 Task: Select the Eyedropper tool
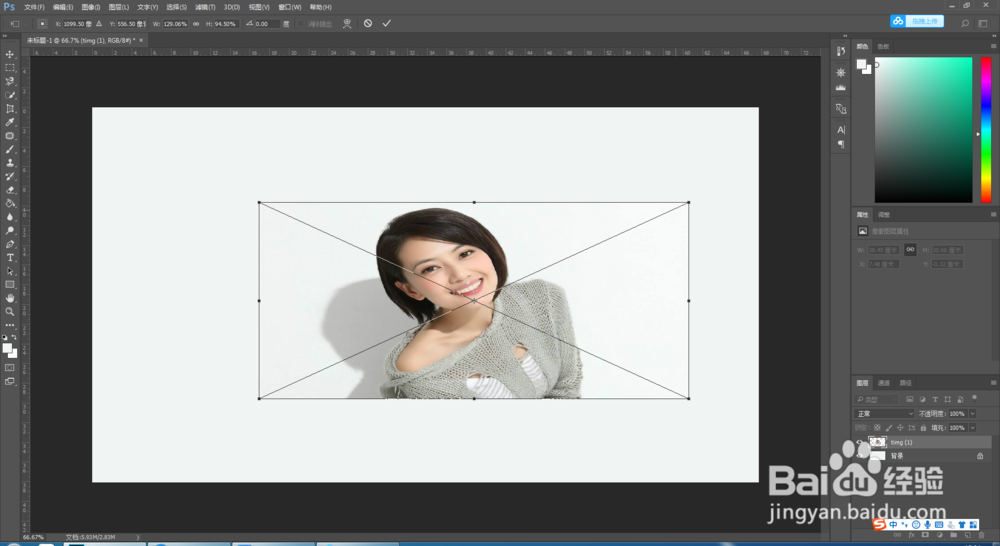pos(10,122)
